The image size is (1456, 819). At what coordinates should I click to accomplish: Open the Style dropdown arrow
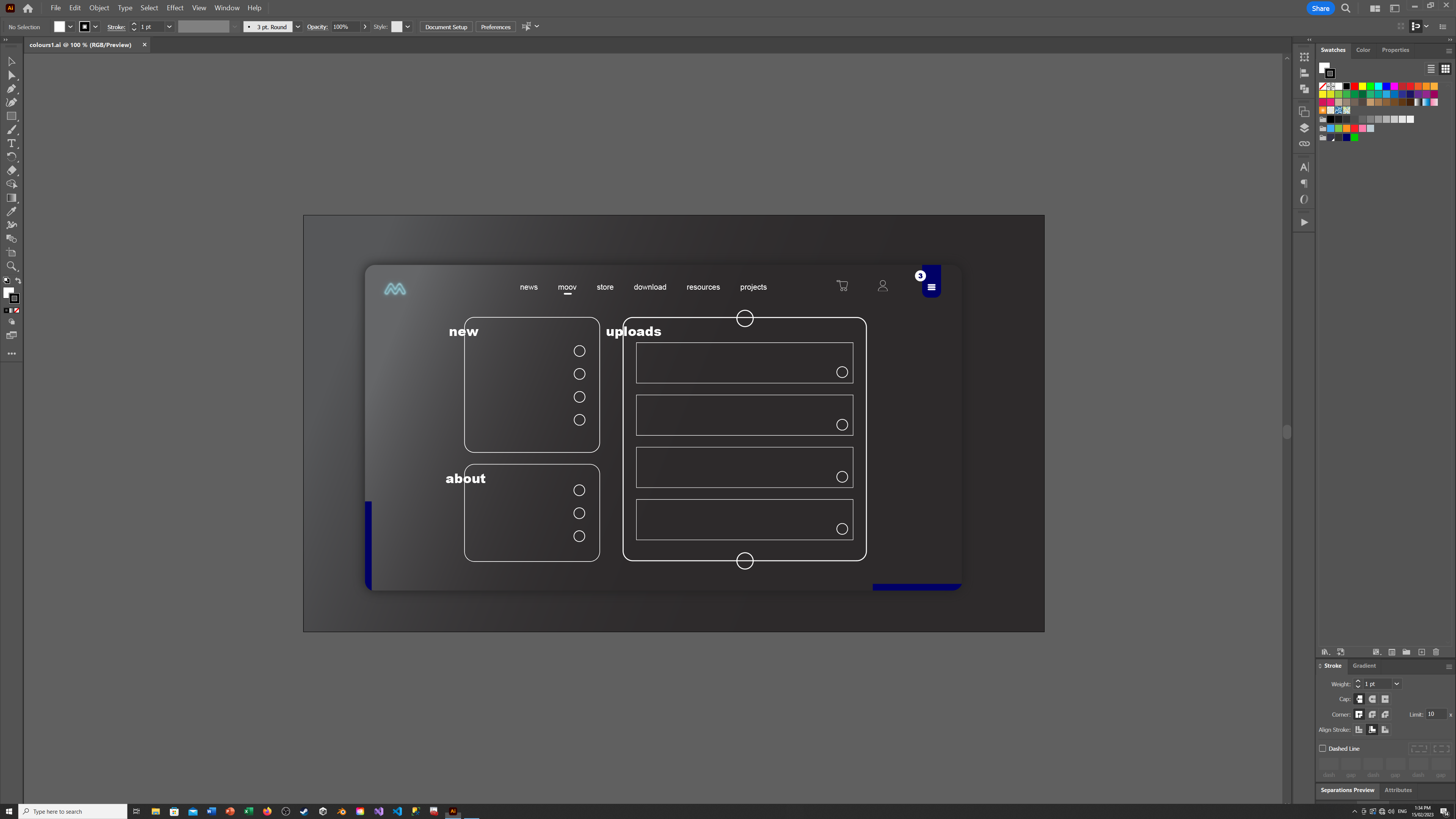[x=408, y=27]
